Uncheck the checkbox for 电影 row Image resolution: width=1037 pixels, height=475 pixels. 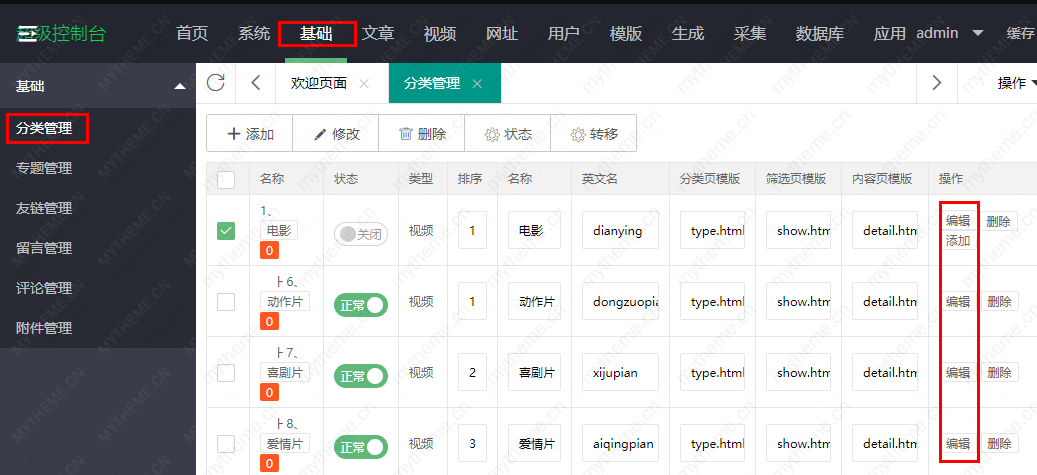click(226, 231)
